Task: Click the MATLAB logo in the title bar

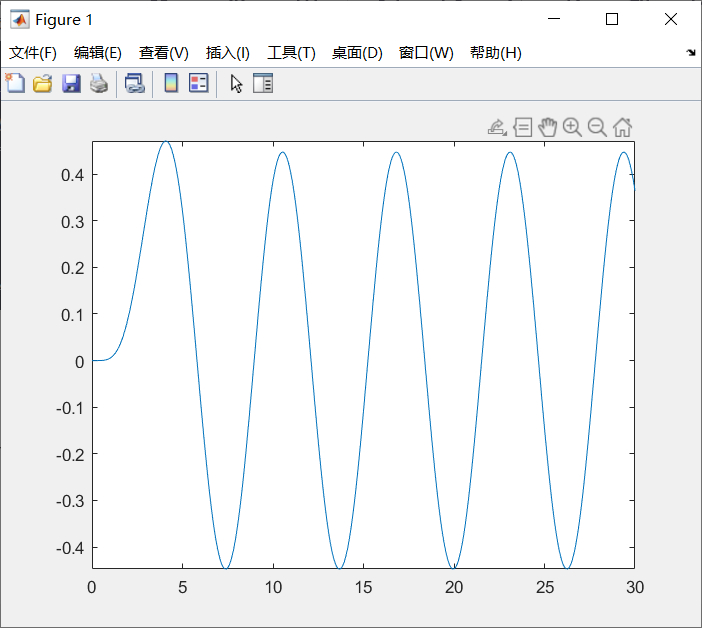Action: [x=20, y=20]
